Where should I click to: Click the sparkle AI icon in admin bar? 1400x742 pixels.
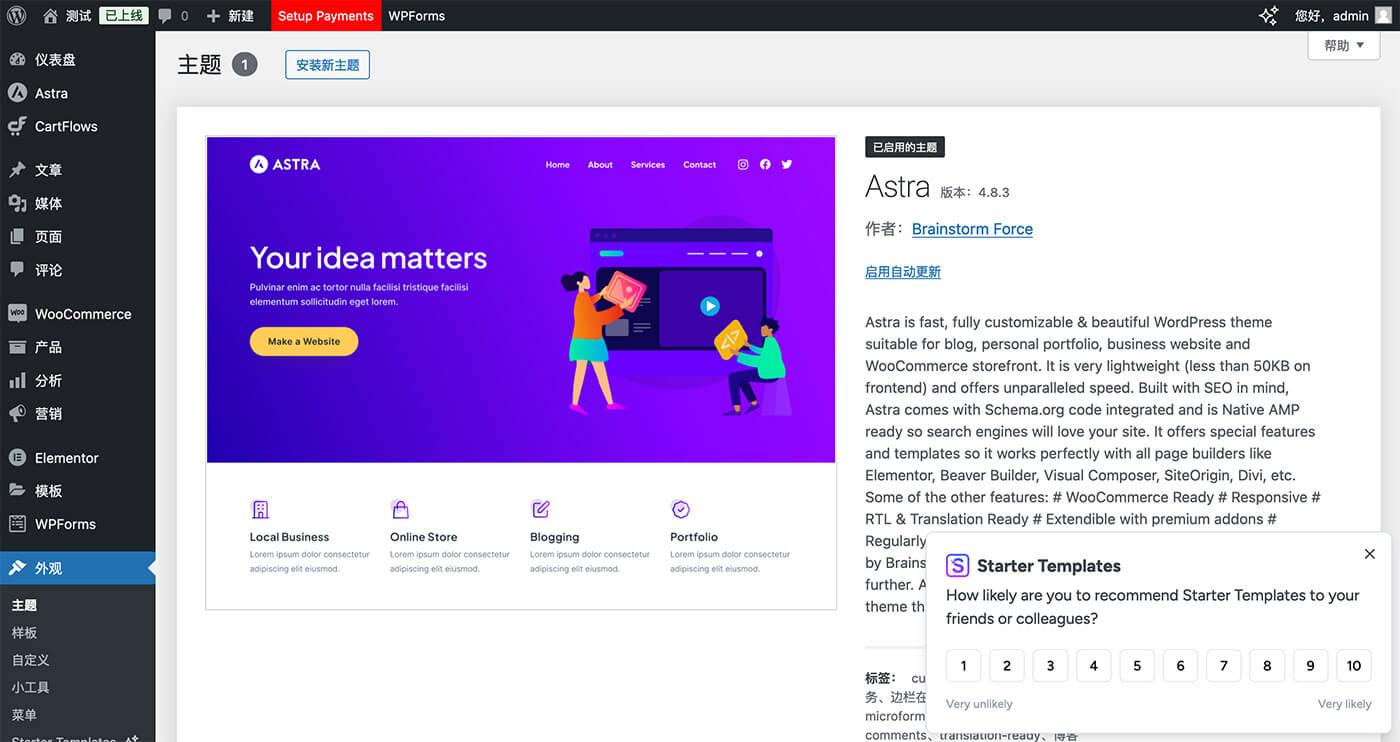[x=1268, y=15]
